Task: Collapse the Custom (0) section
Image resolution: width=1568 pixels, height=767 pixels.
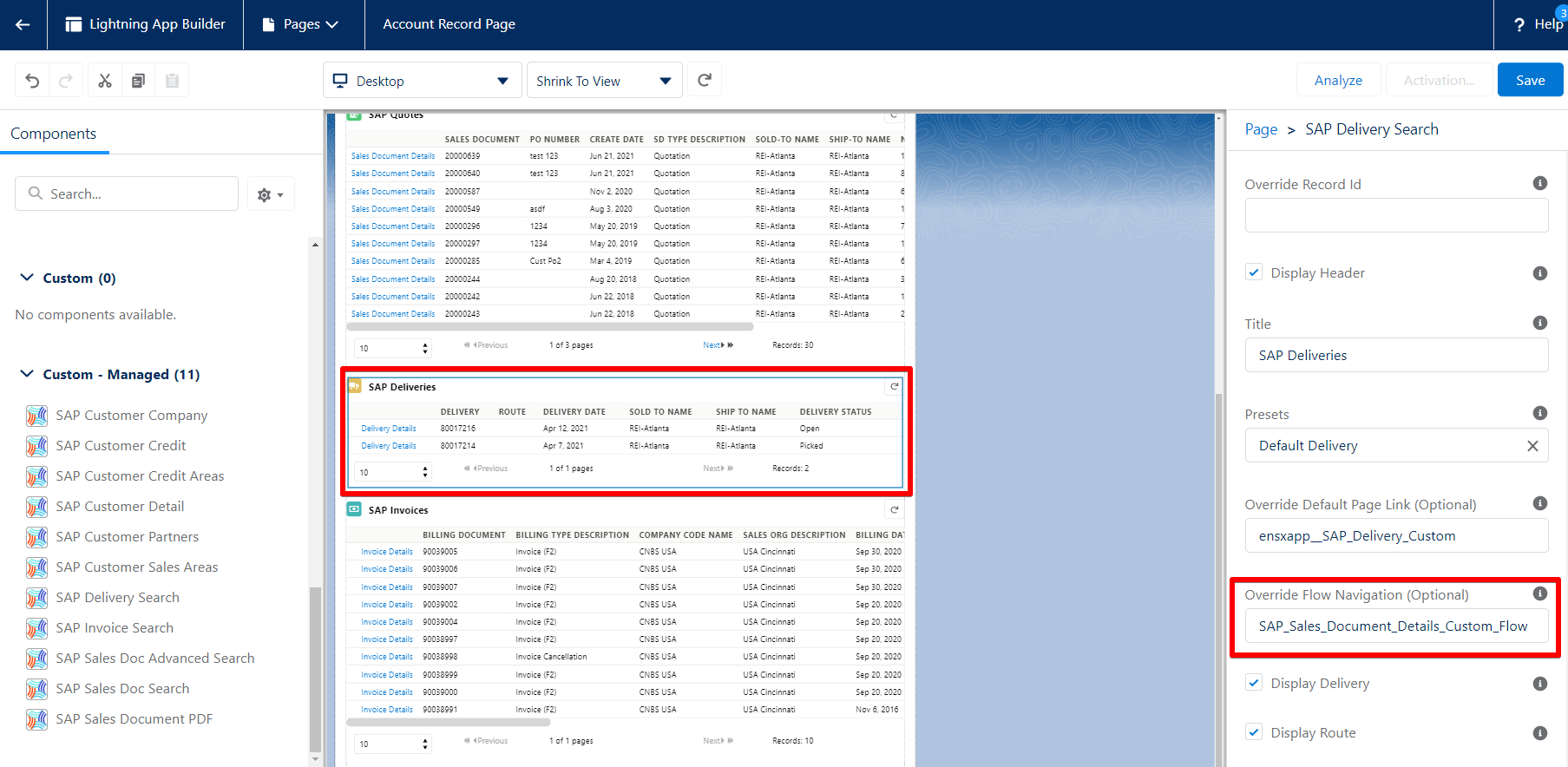Action: click(x=27, y=278)
